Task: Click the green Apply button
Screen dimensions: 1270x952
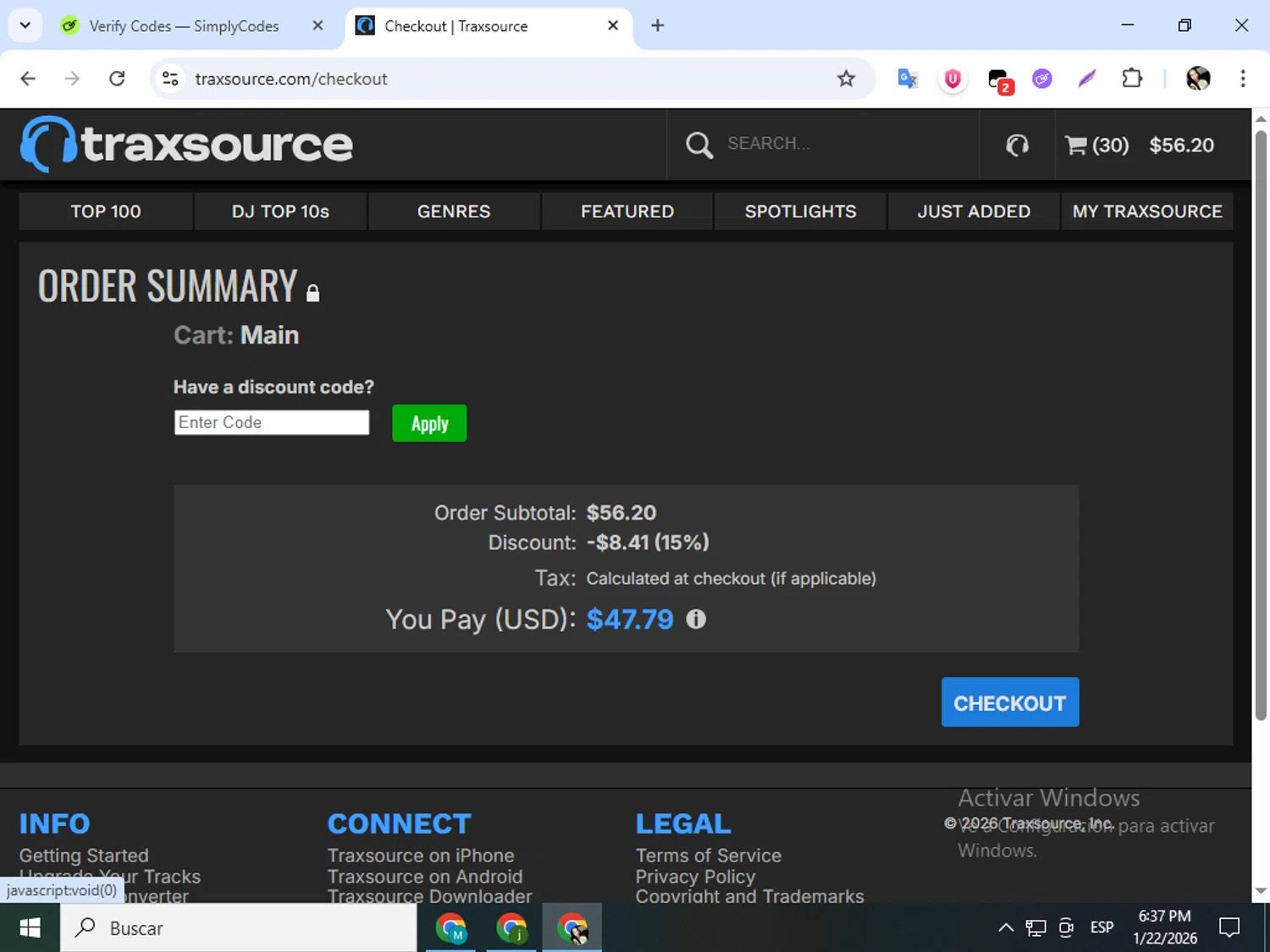Action: click(x=429, y=423)
